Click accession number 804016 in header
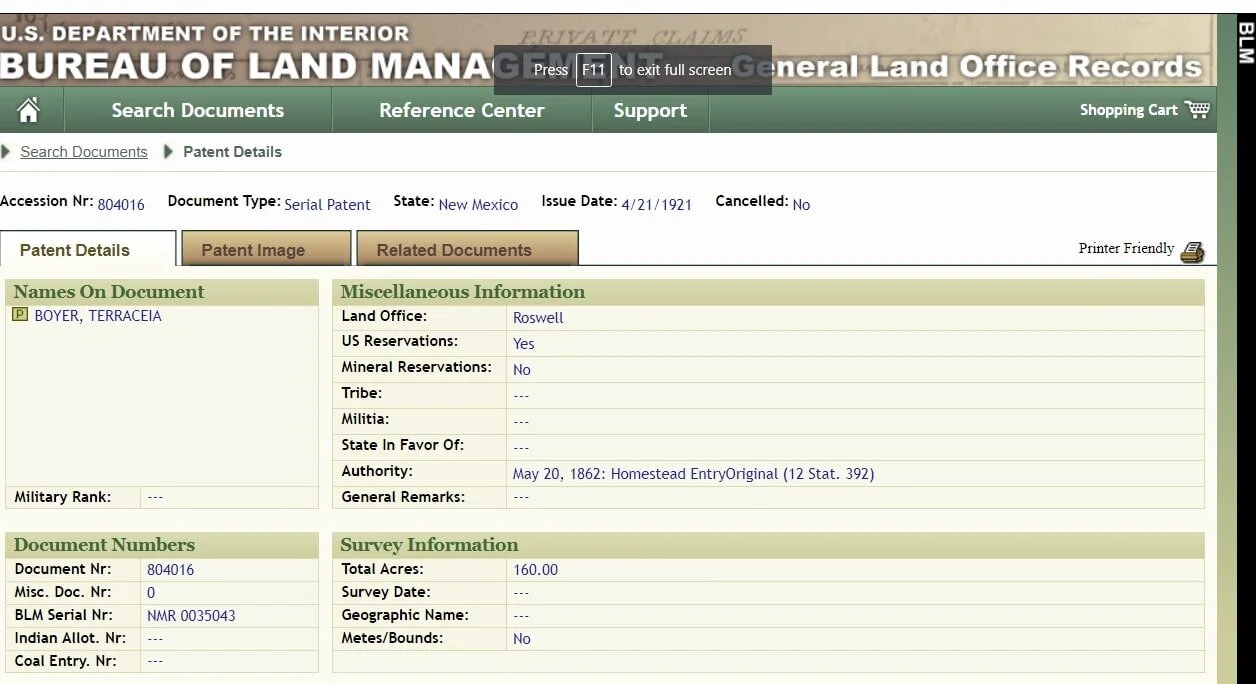 tap(121, 205)
